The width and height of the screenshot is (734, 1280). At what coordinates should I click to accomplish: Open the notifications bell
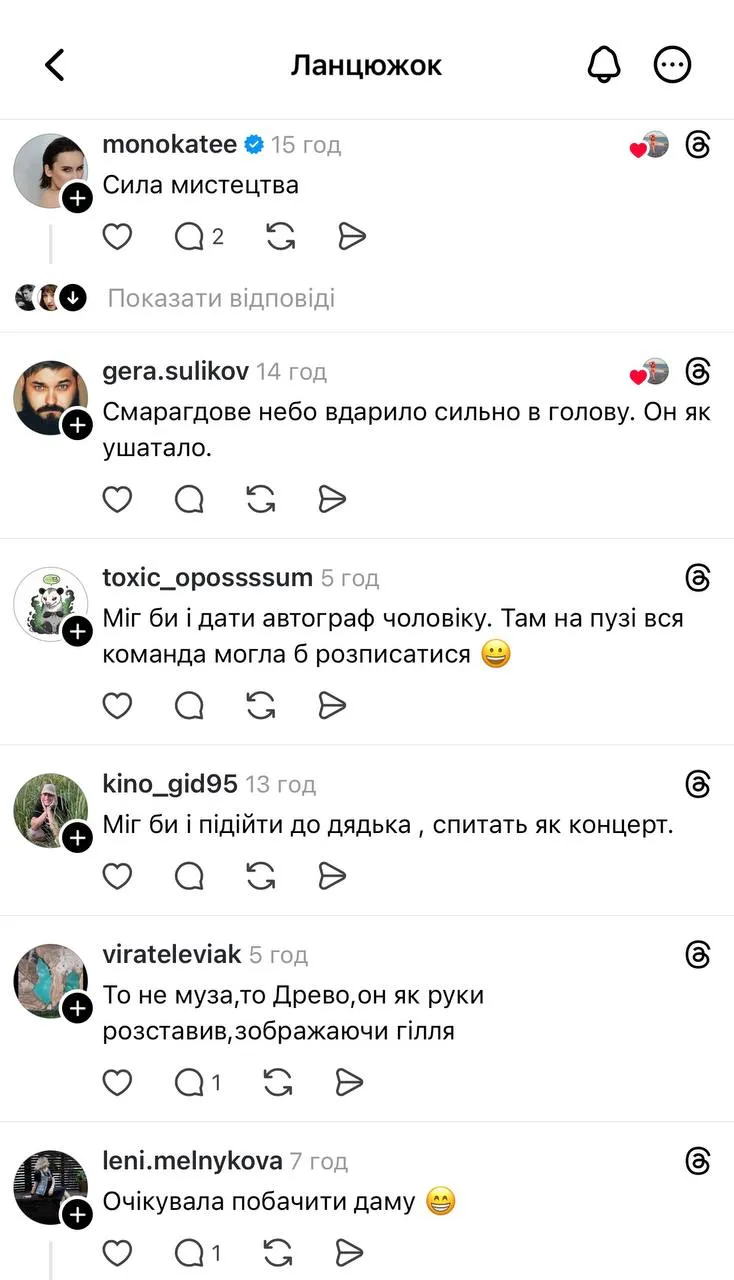(603, 65)
